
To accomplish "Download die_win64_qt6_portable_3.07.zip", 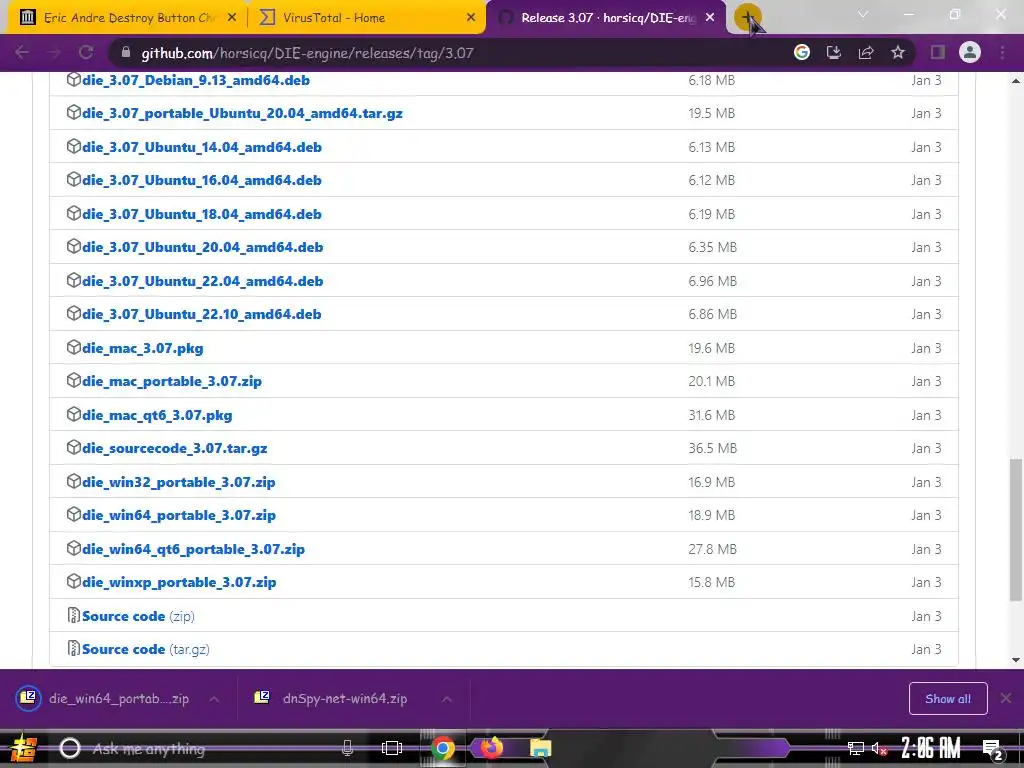I will [x=193, y=549].
